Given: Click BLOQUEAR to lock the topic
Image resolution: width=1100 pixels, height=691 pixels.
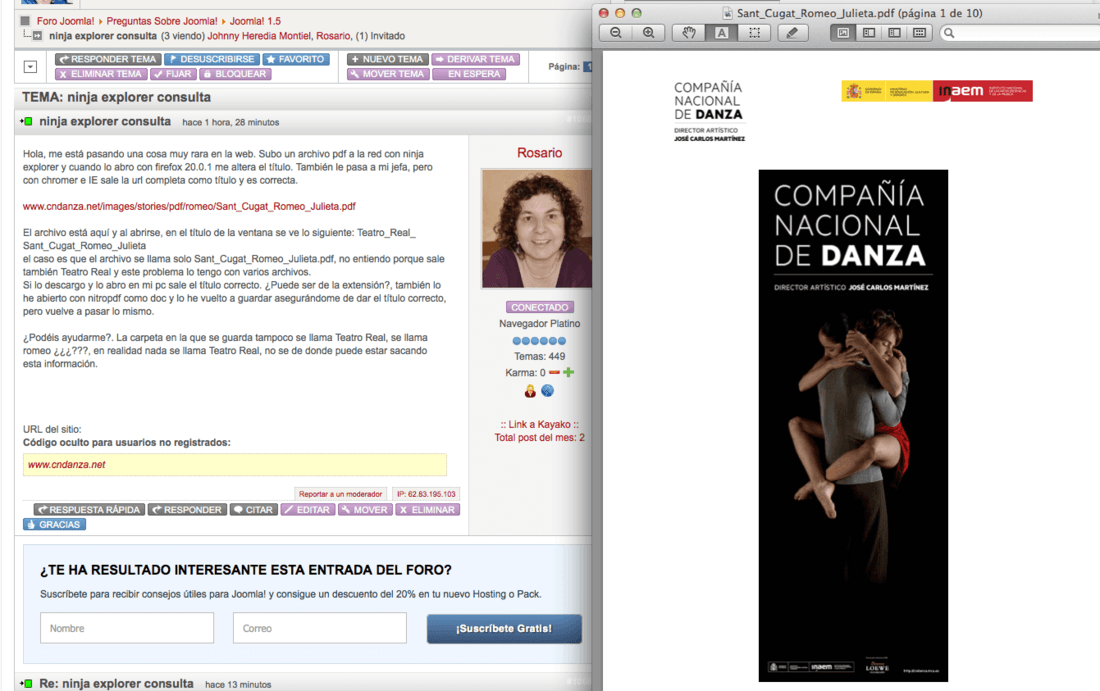Looking at the screenshot, I should [235, 74].
